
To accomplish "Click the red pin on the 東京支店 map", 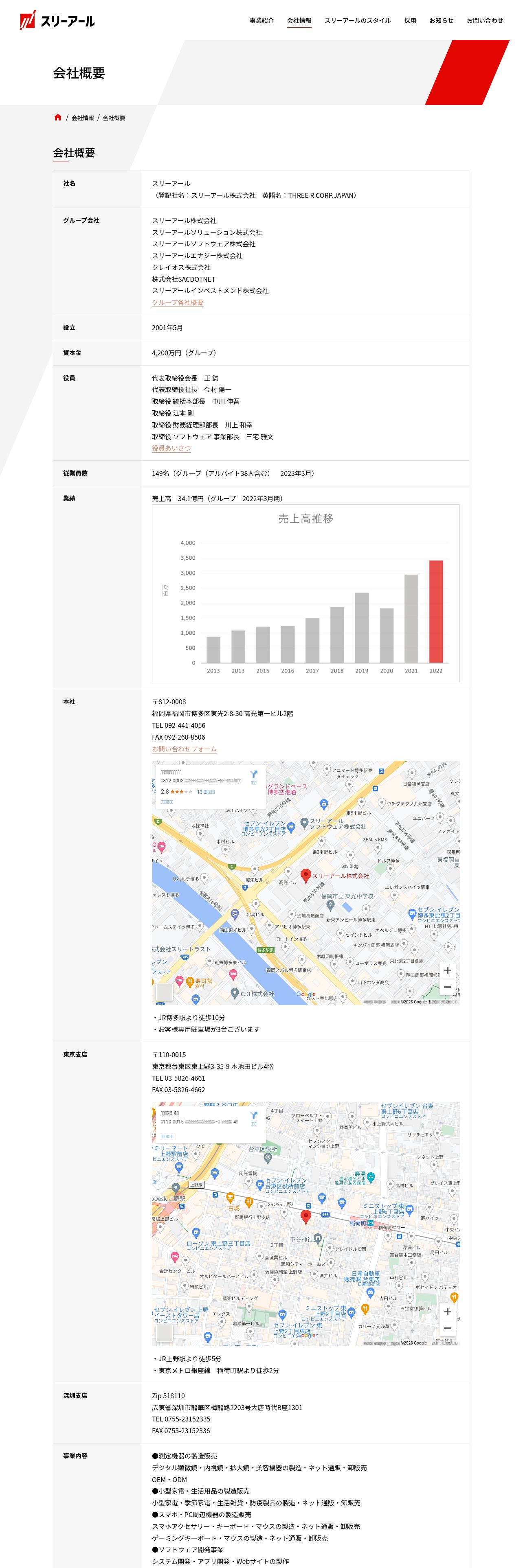I will [306, 1216].
